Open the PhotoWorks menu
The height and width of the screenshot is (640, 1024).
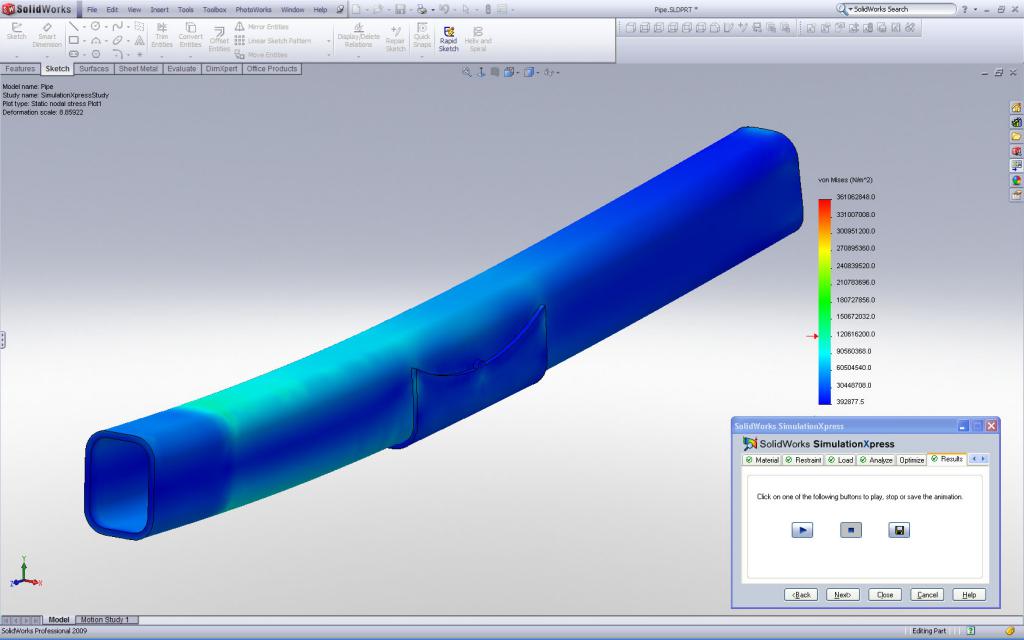coord(253,10)
